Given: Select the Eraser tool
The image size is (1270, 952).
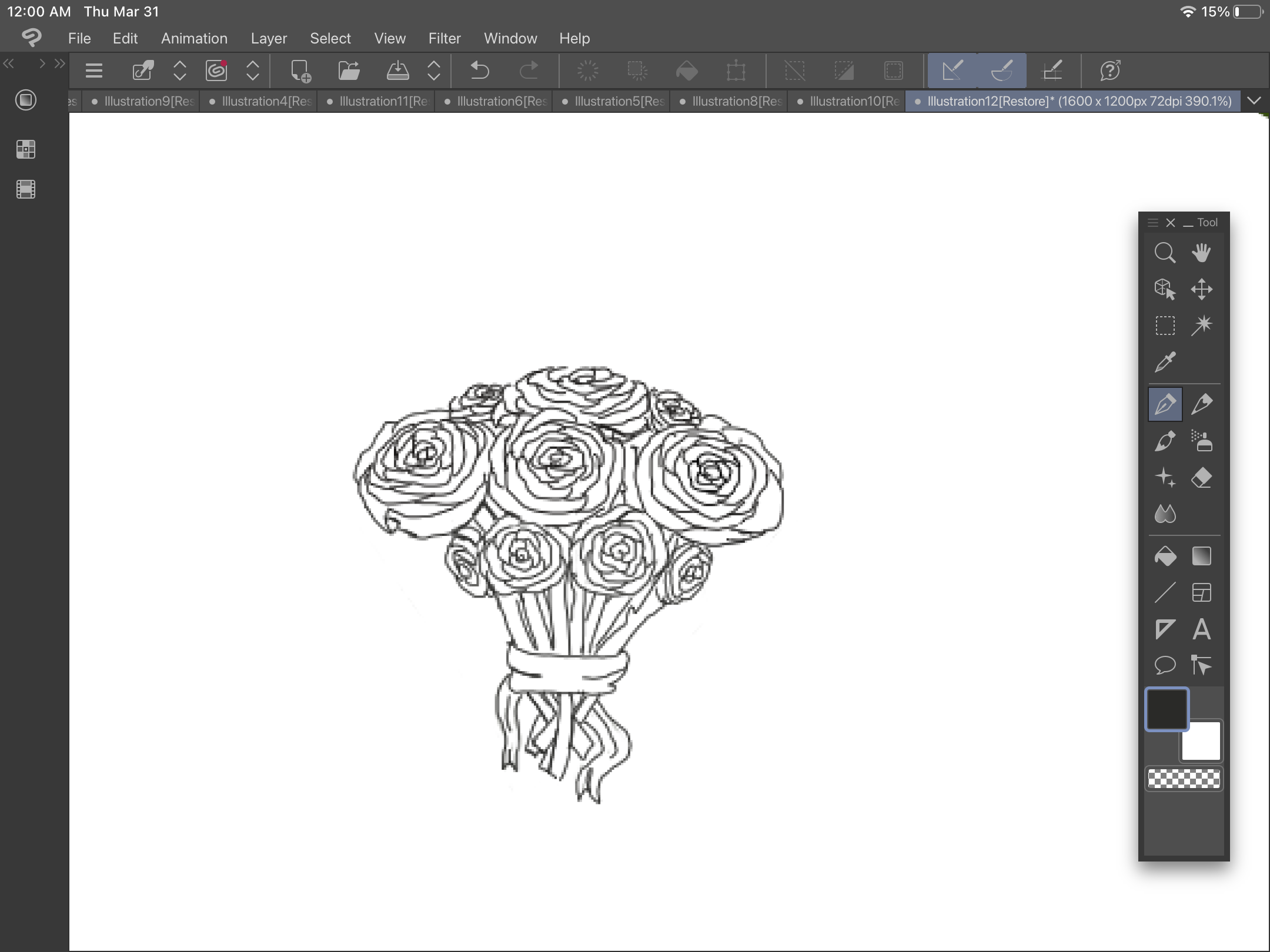Looking at the screenshot, I should pyautogui.click(x=1201, y=478).
